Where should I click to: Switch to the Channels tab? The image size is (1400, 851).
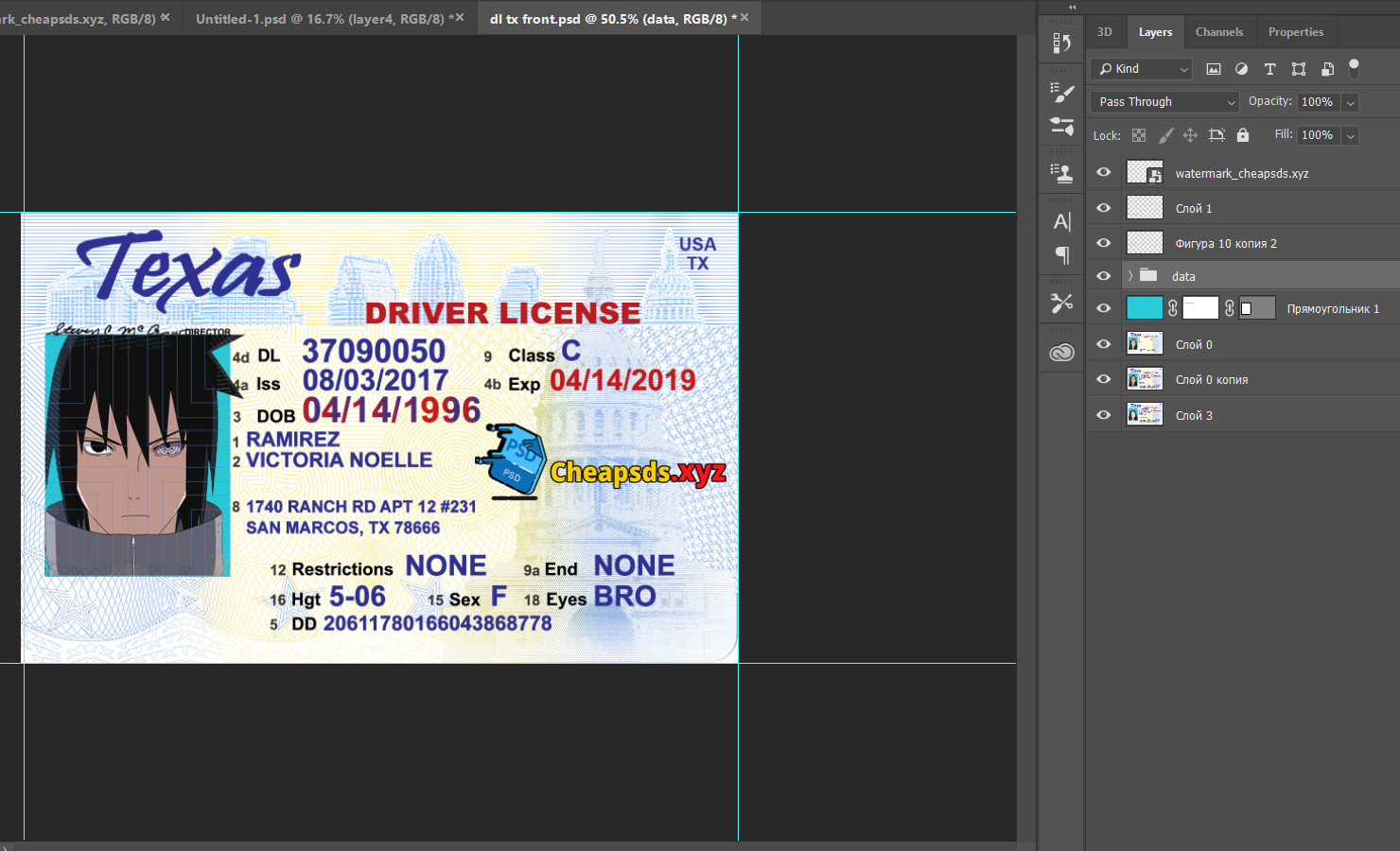(1218, 32)
